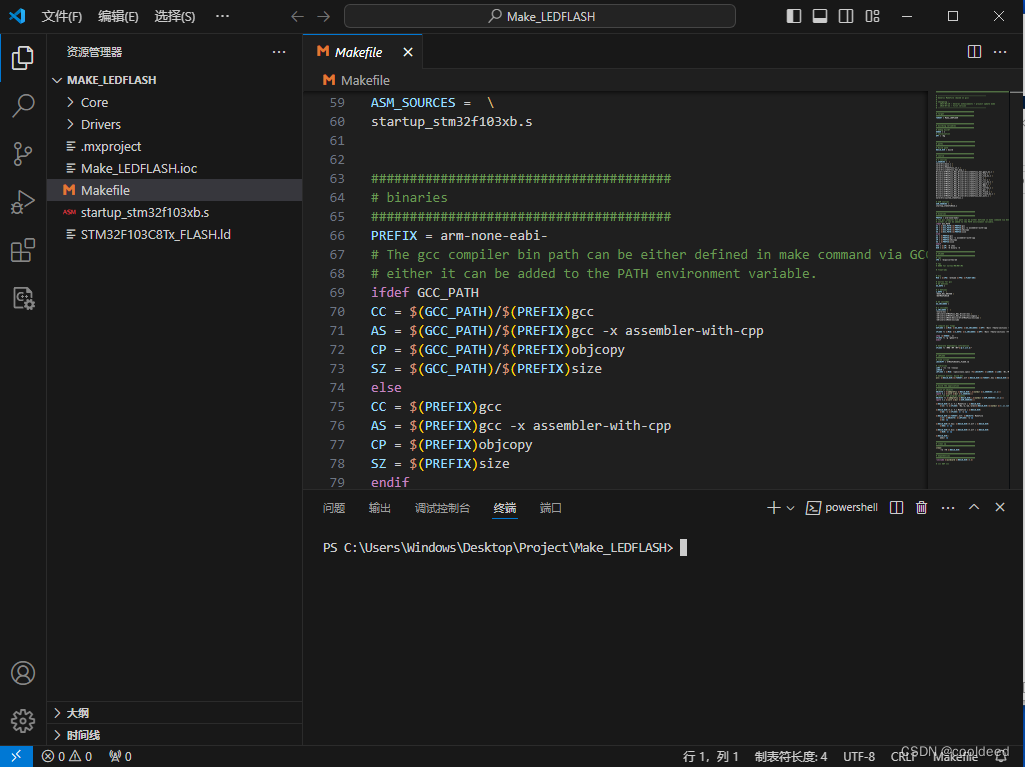This screenshot has width=1025, height=767.
Task: Split the editor to the right
Action: pos(974,52)
